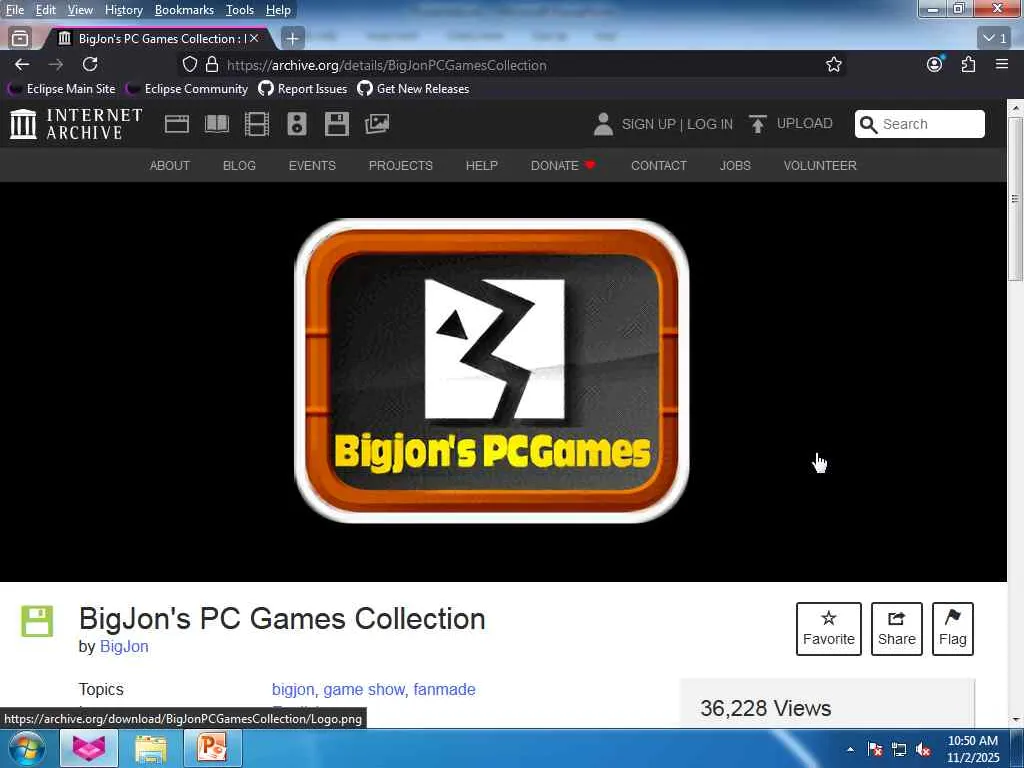
Task: Open the Edit menu
Action: (x=45, y=10)
